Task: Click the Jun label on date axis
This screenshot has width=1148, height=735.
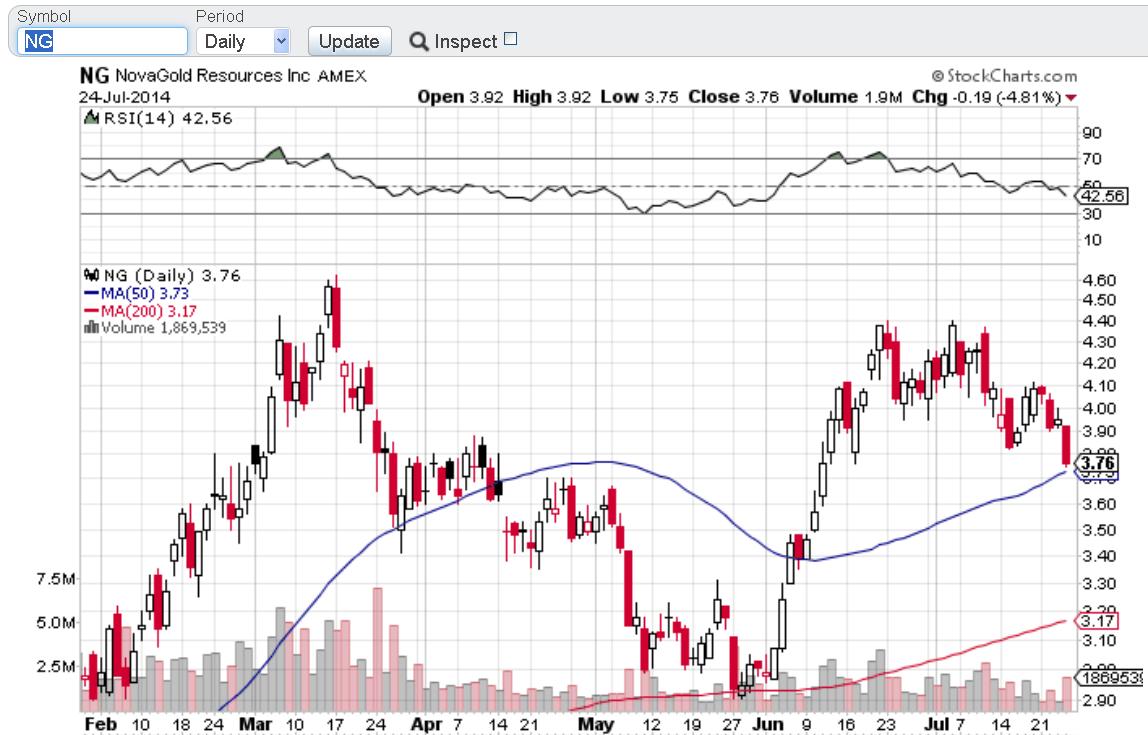Action: 767,722
